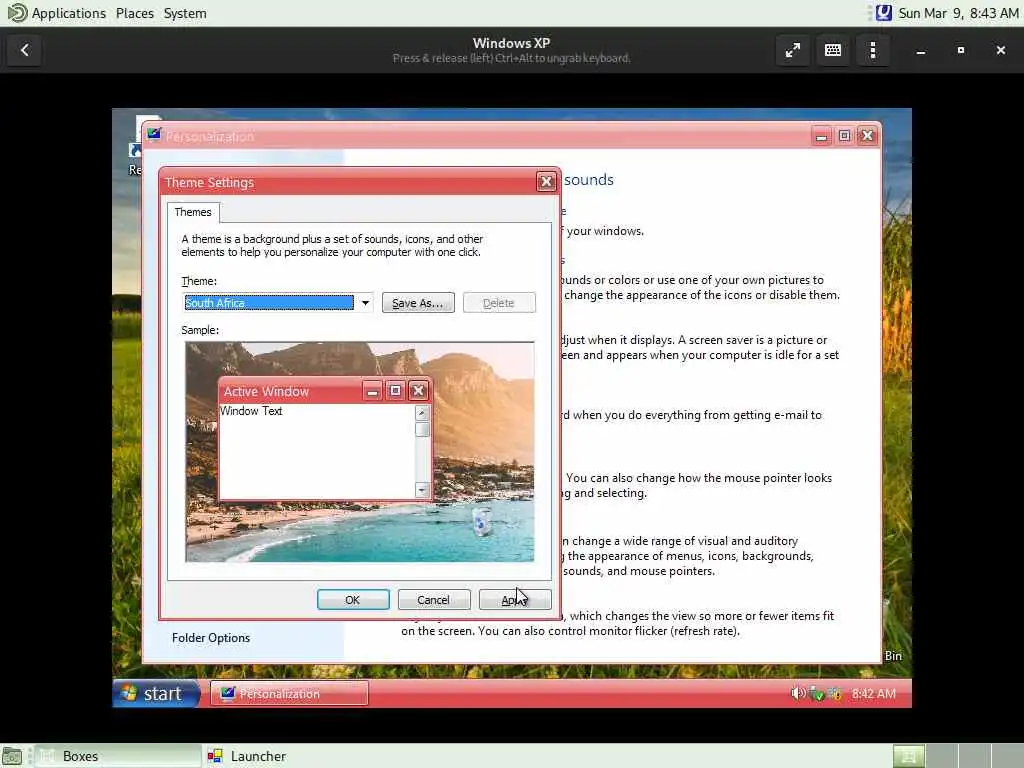Click the tray icon left of the date
Viewport: 1024px width, 768px height.
(x=884, y=13)
